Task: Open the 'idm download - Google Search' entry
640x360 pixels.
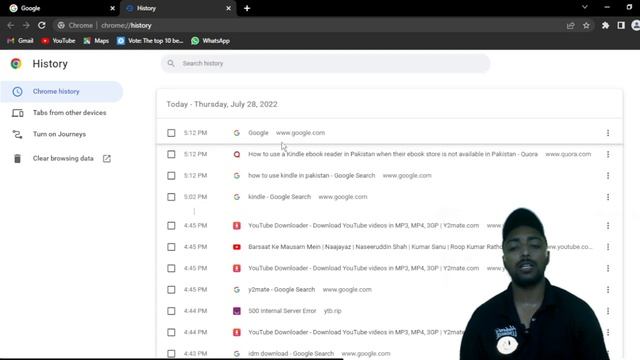Action: pyautogui.click(x=291, y=353)
